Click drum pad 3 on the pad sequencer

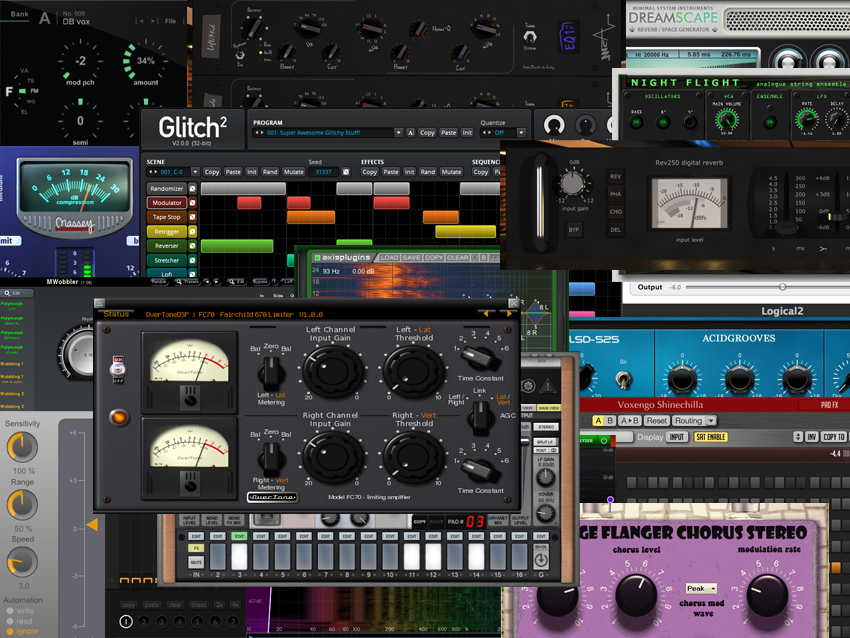[x=239, y=556]
